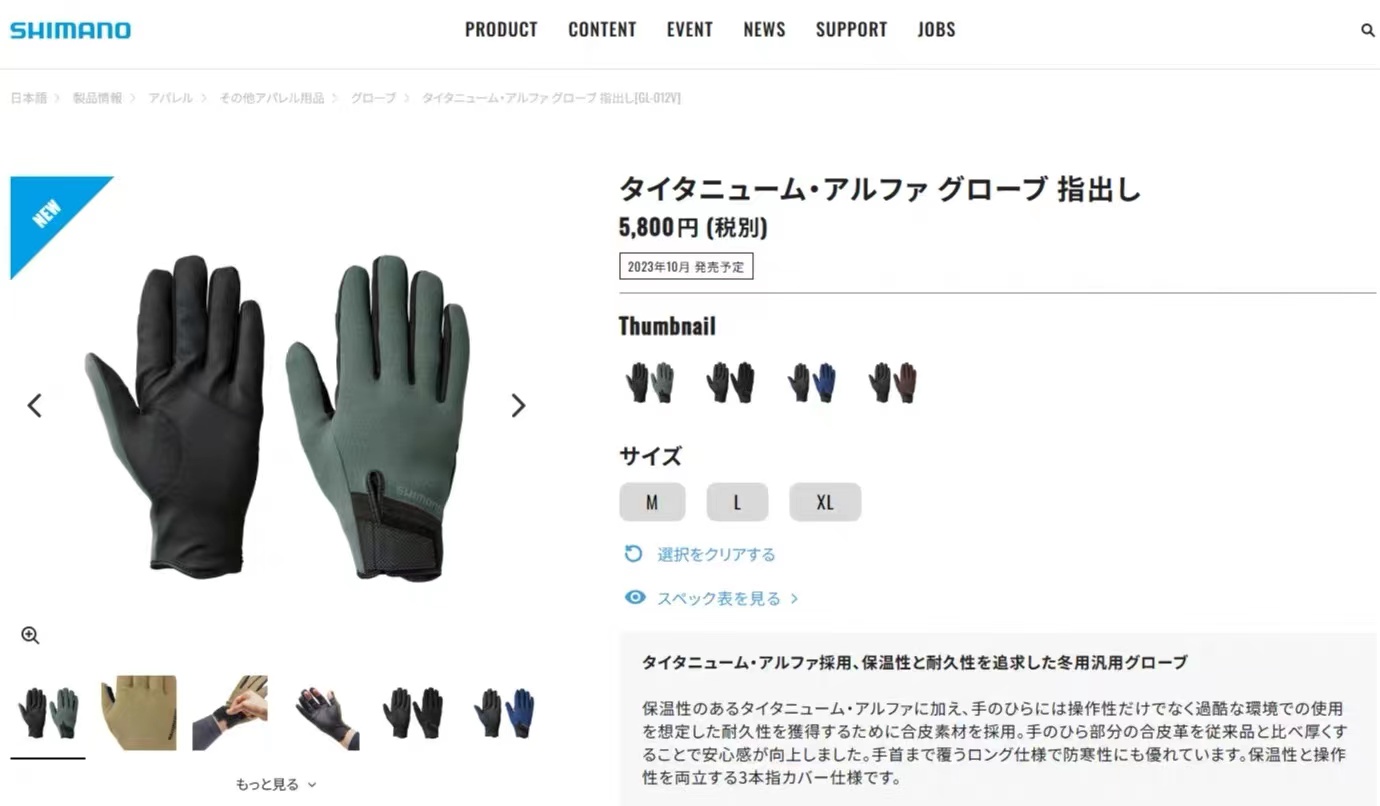Click the clear selection refresh icon

tap(633, 554)
